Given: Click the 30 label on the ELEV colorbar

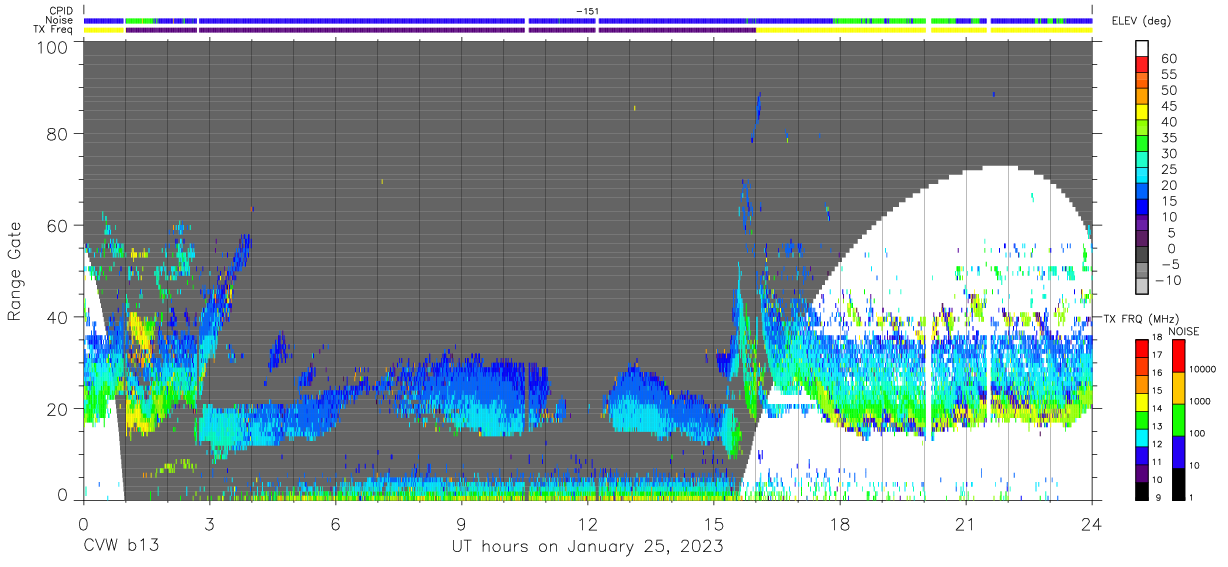Looking at the screenshot, I should [1167, 153].
